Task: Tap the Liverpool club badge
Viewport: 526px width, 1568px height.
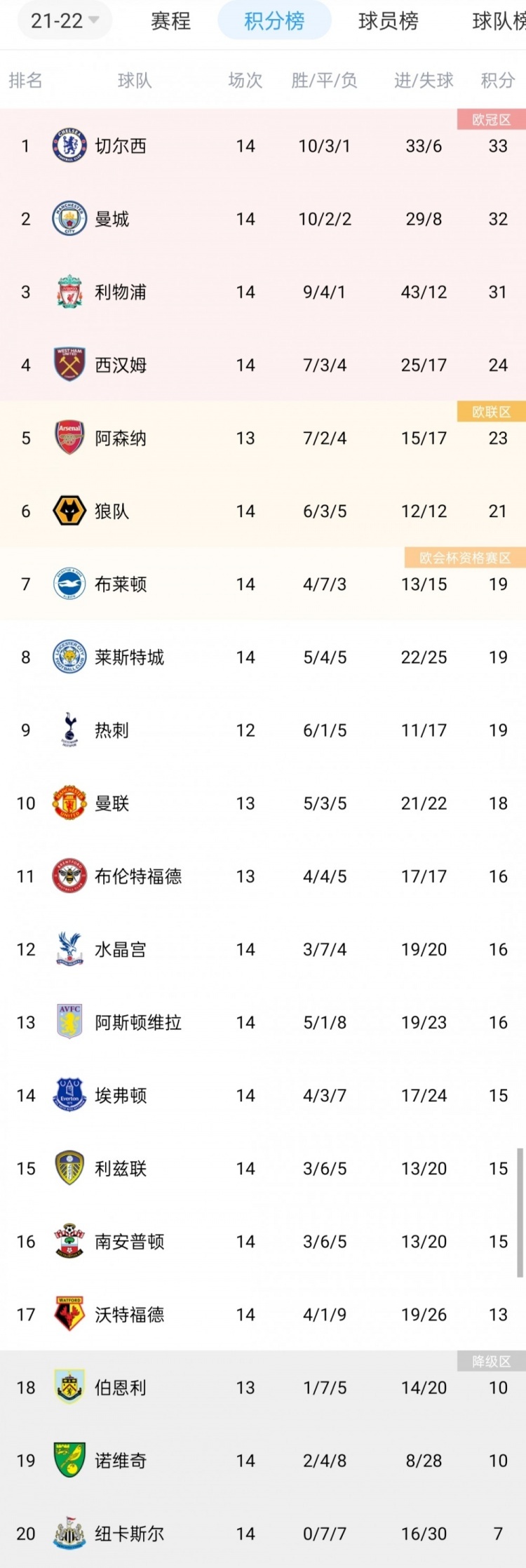Action: click(69, 292)
